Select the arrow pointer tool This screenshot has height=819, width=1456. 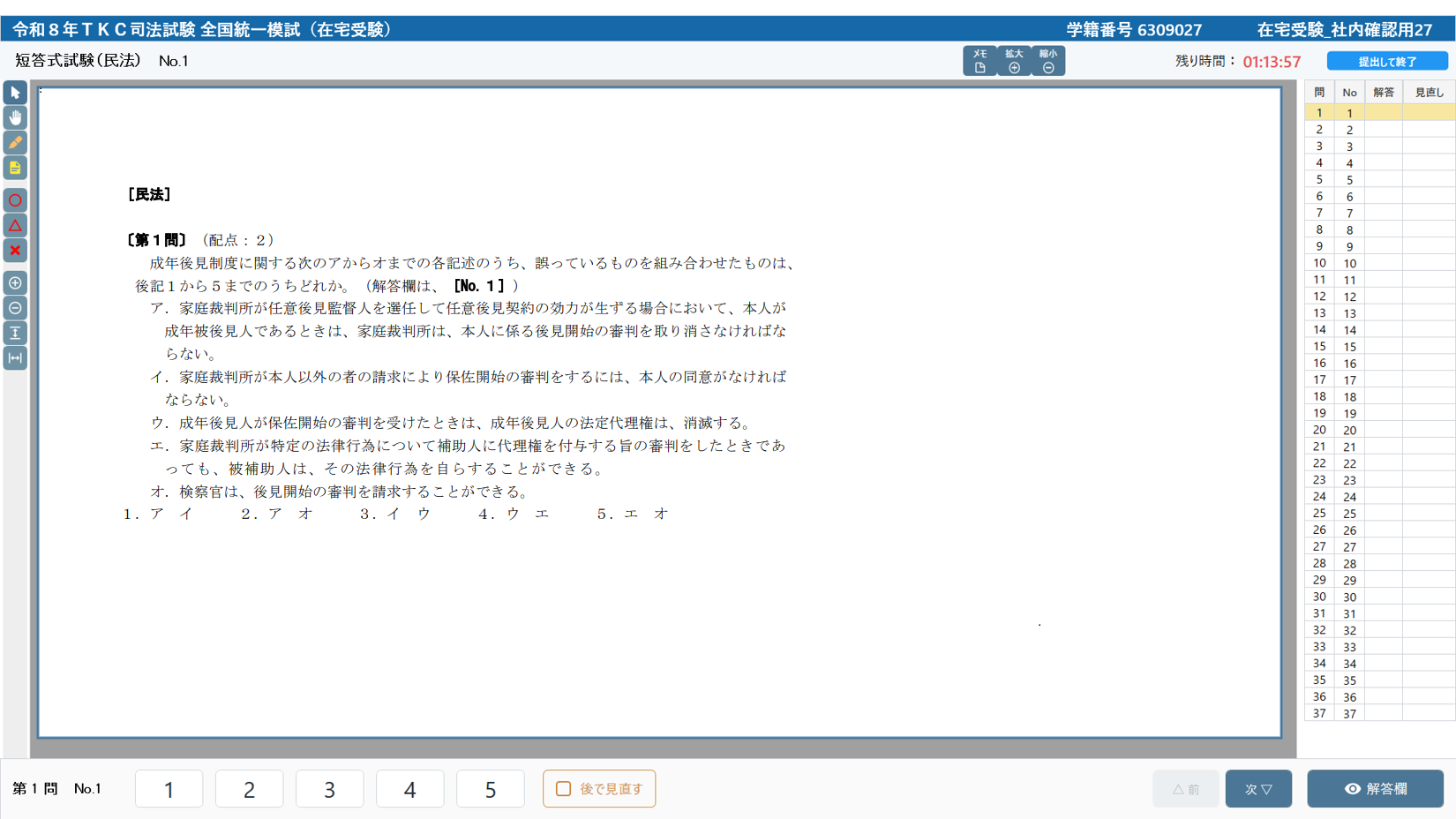[x=15, y=93]
